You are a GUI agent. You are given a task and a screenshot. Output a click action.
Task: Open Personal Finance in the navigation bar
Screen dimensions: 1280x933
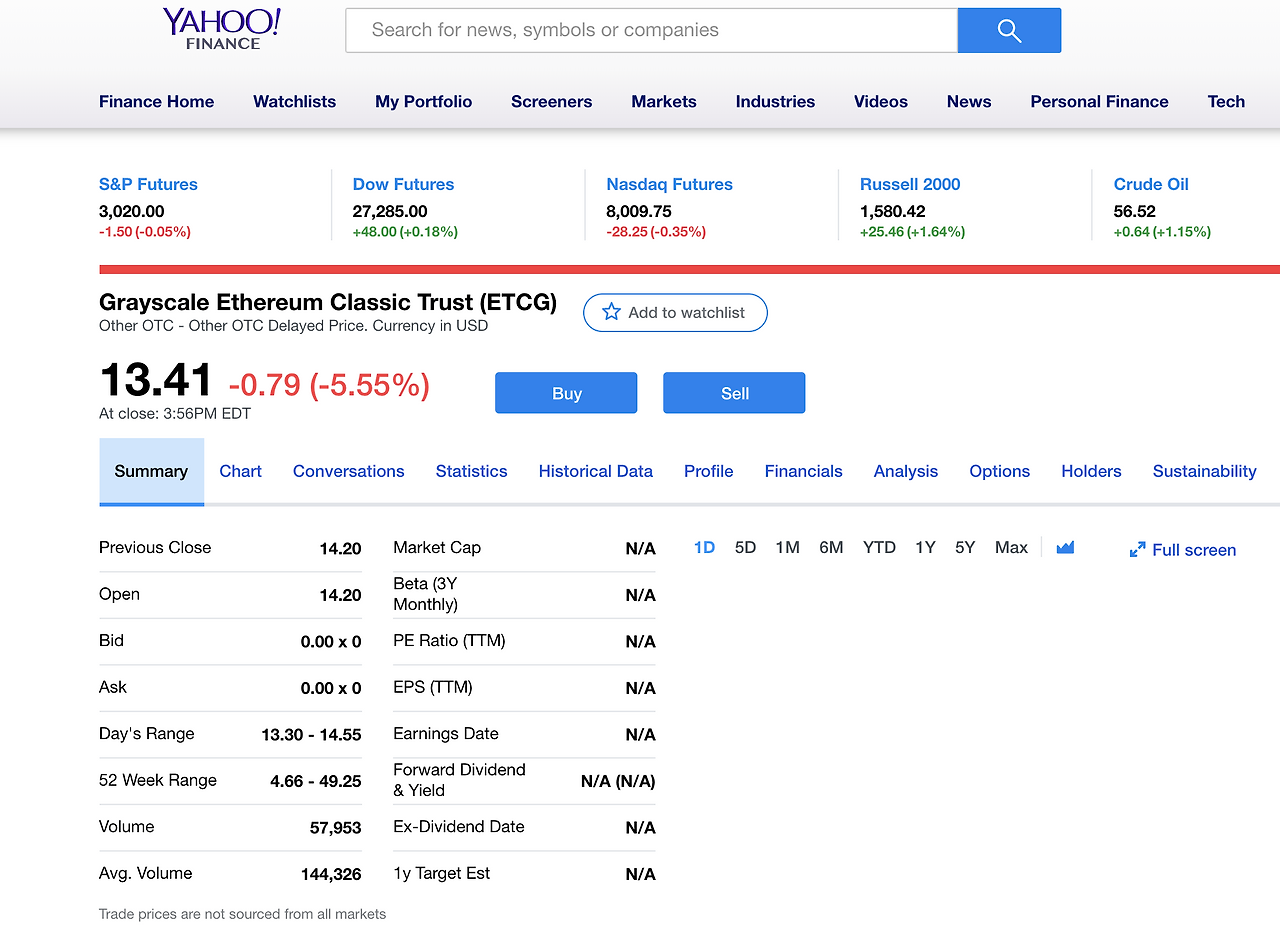click(1099, 101)
